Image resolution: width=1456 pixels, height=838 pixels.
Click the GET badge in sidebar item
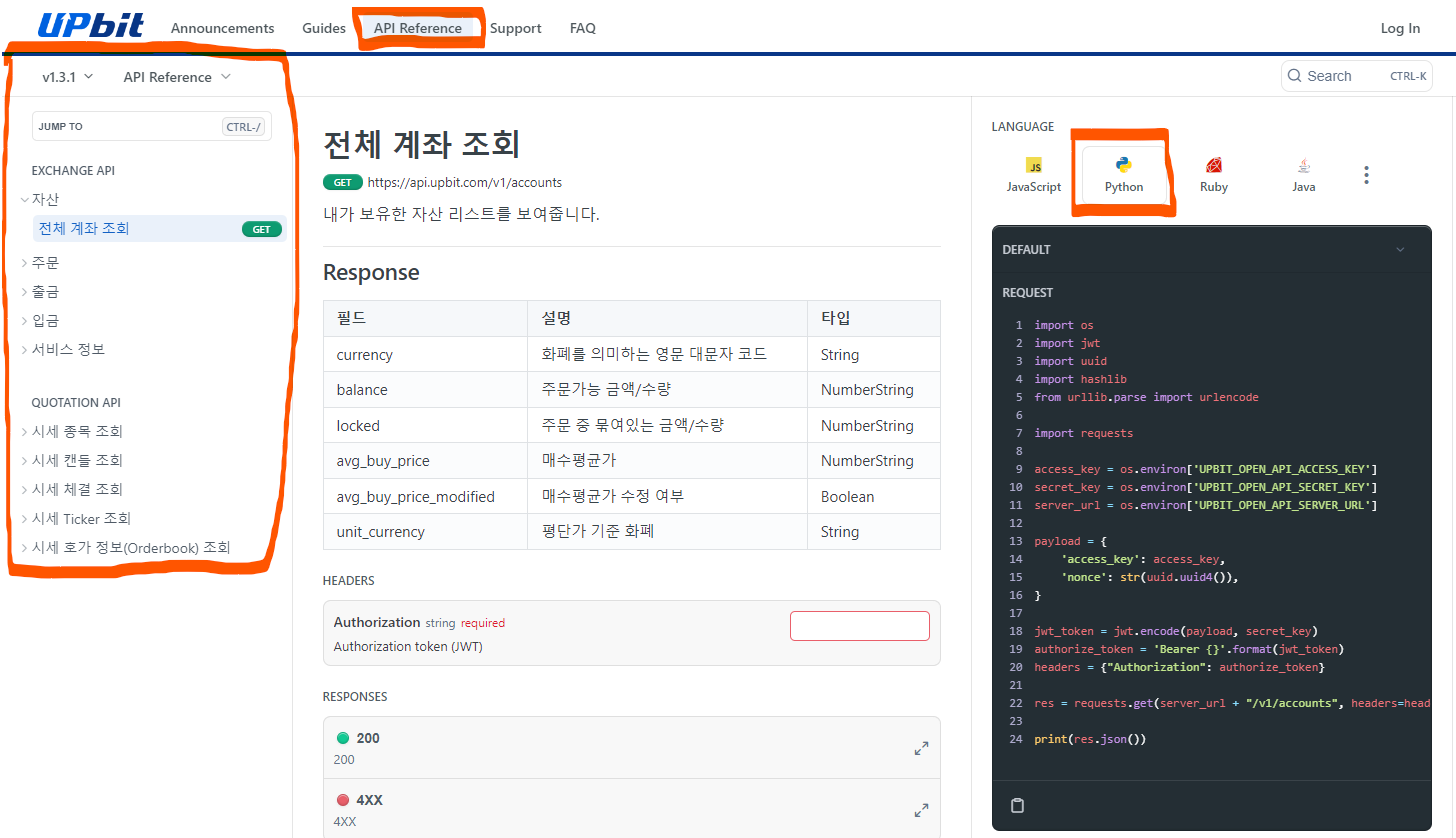[261, 229]
